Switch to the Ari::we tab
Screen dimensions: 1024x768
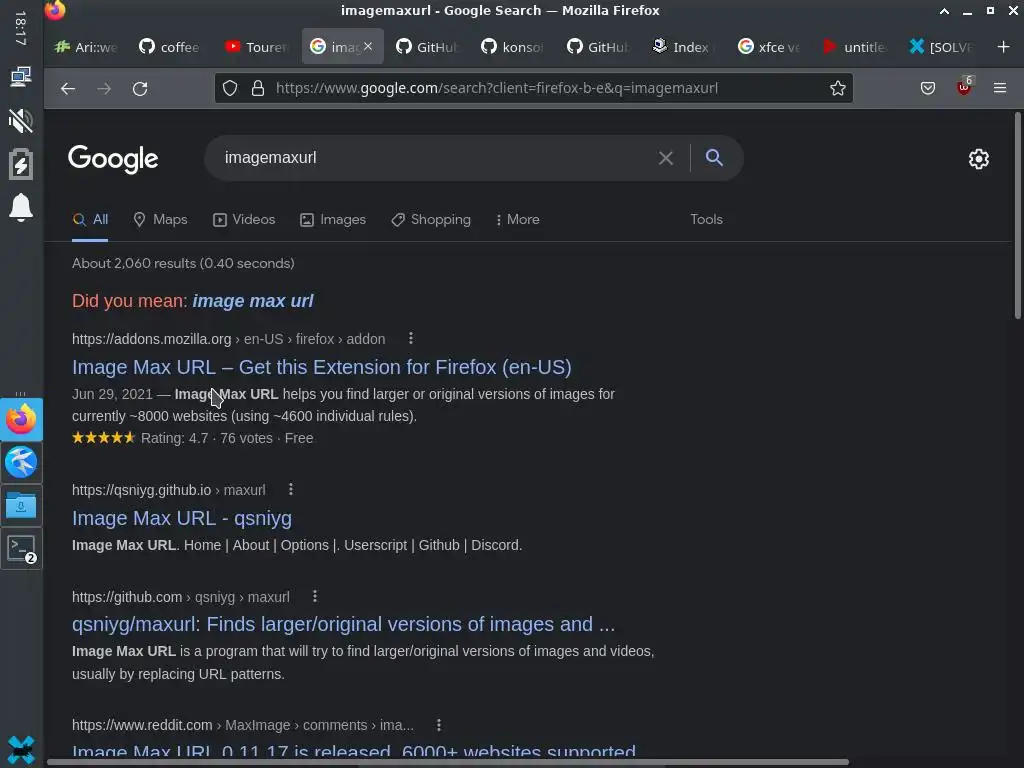pos(86,47)
